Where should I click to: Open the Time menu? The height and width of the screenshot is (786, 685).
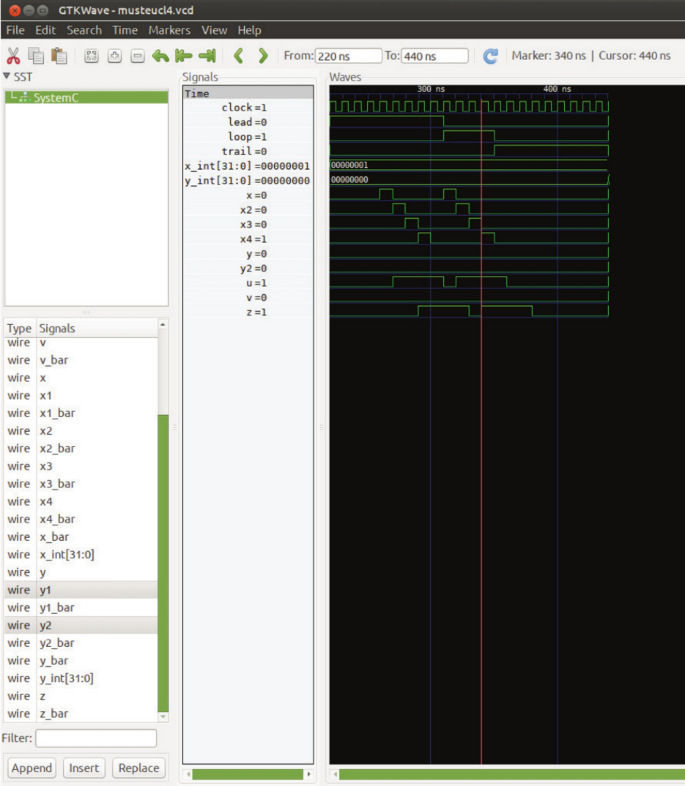[x=125, y=30]
